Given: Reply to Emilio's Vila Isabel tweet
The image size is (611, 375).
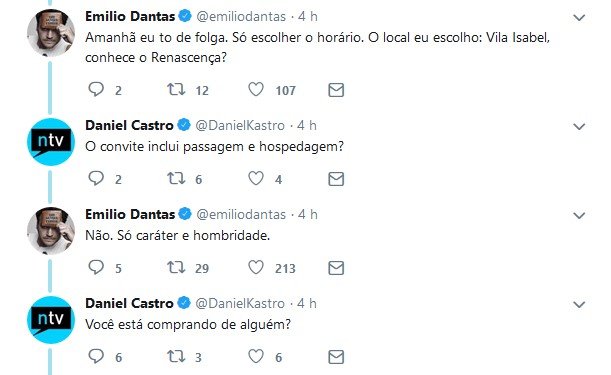Looking at the screenshot, I should (x=96, y=90).
